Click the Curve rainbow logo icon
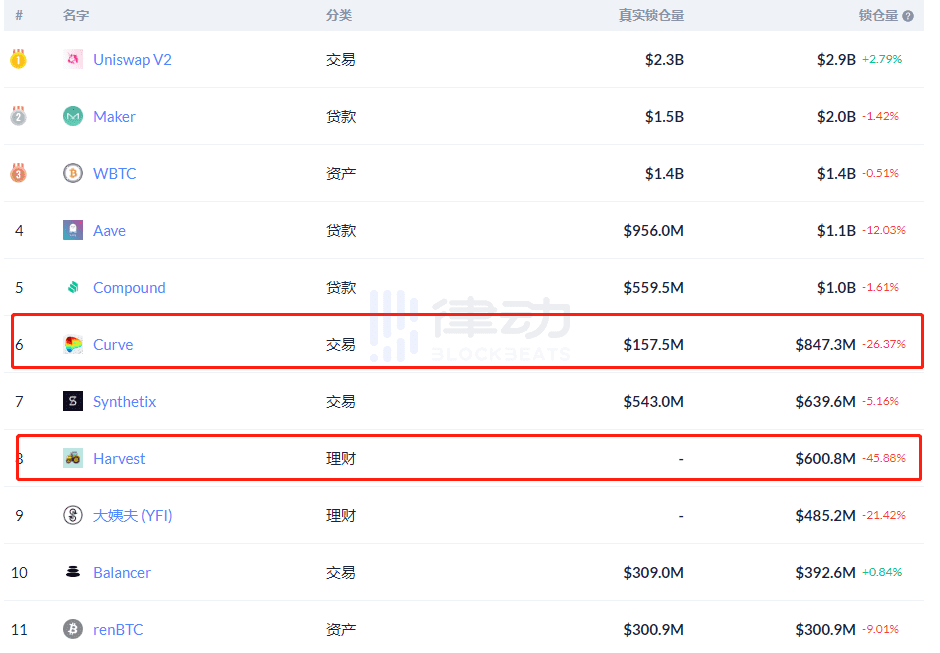 click(72, 344)
